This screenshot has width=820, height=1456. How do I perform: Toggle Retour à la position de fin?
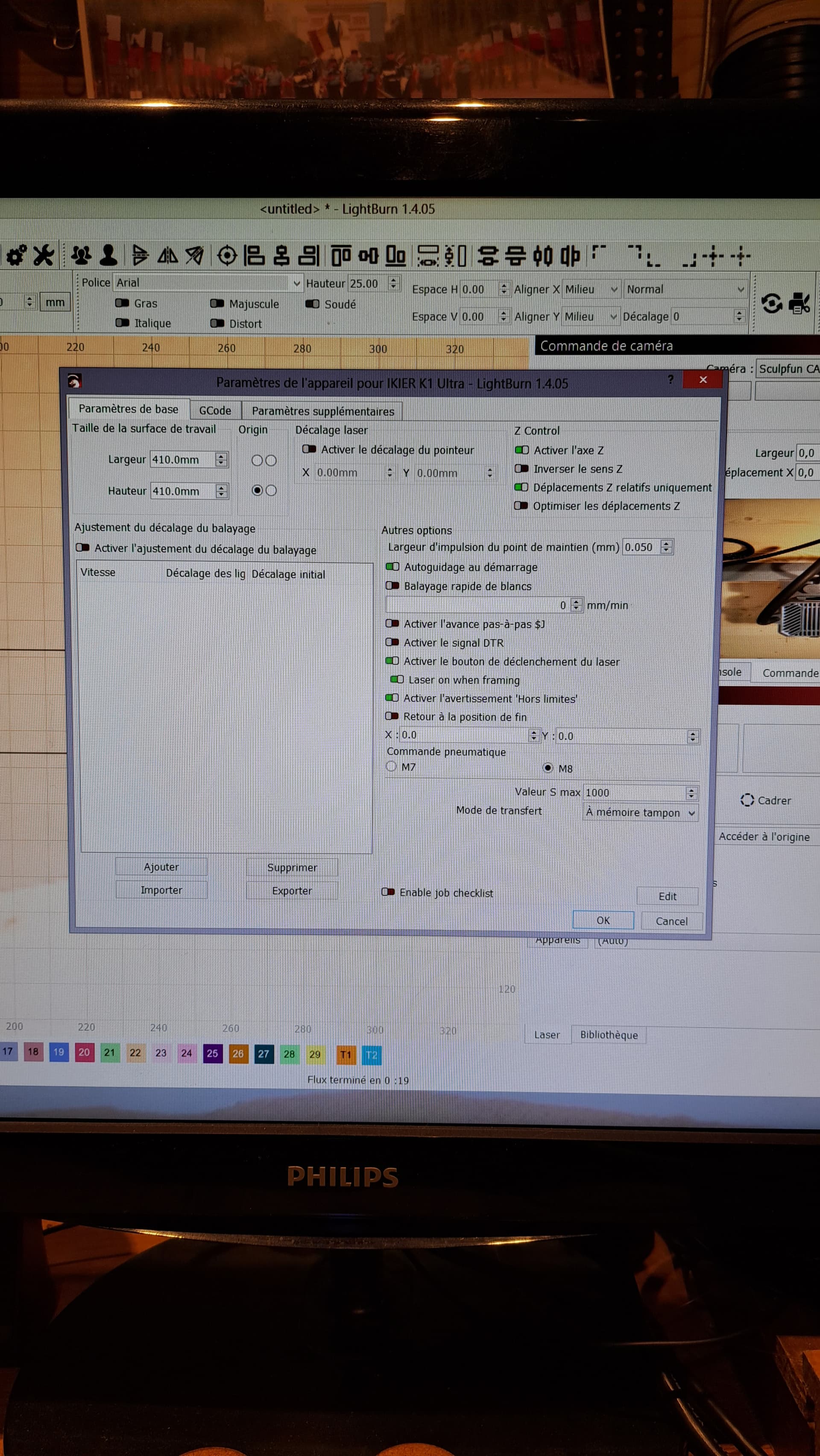click(392, 716)
